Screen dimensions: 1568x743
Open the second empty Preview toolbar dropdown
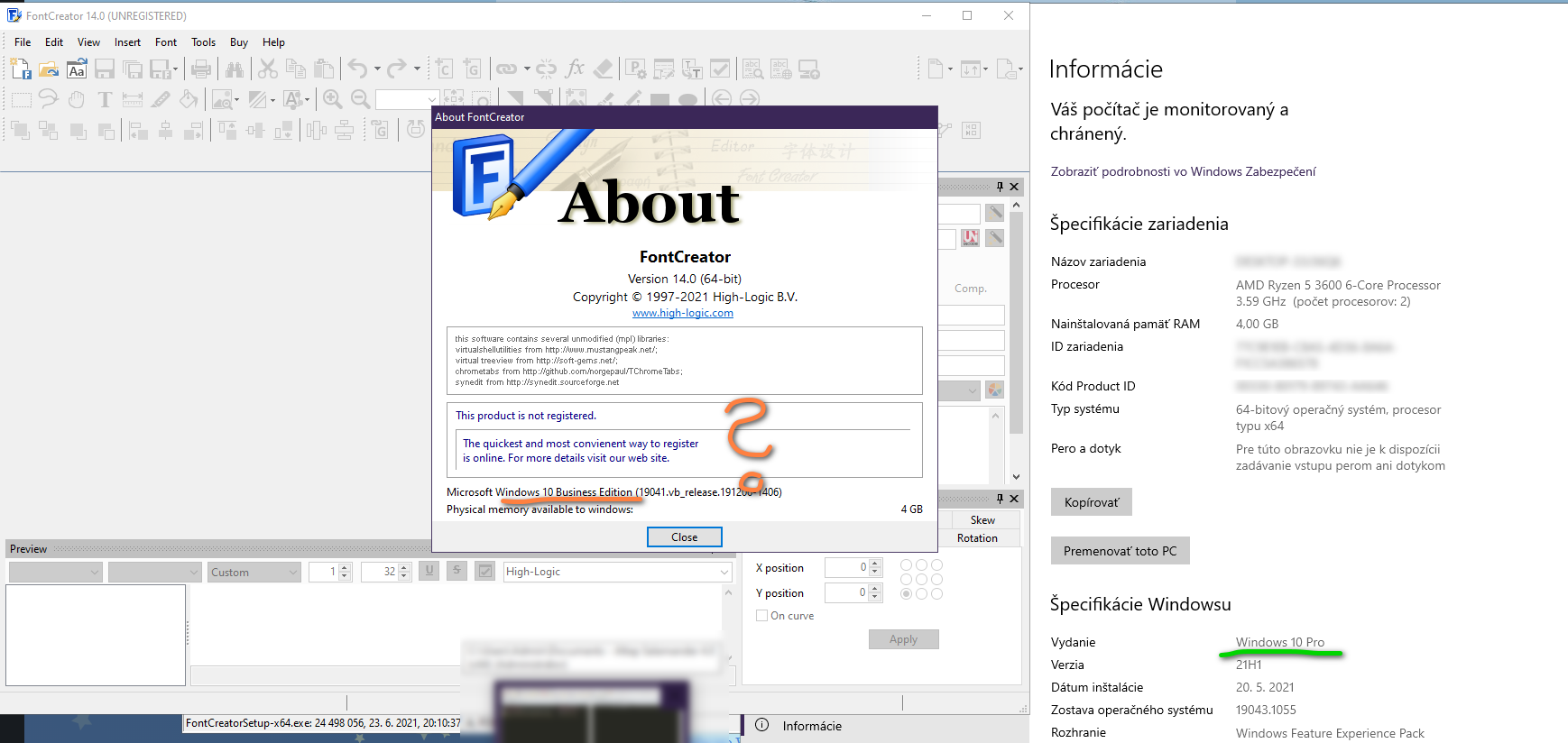click(x=155, y=572)
